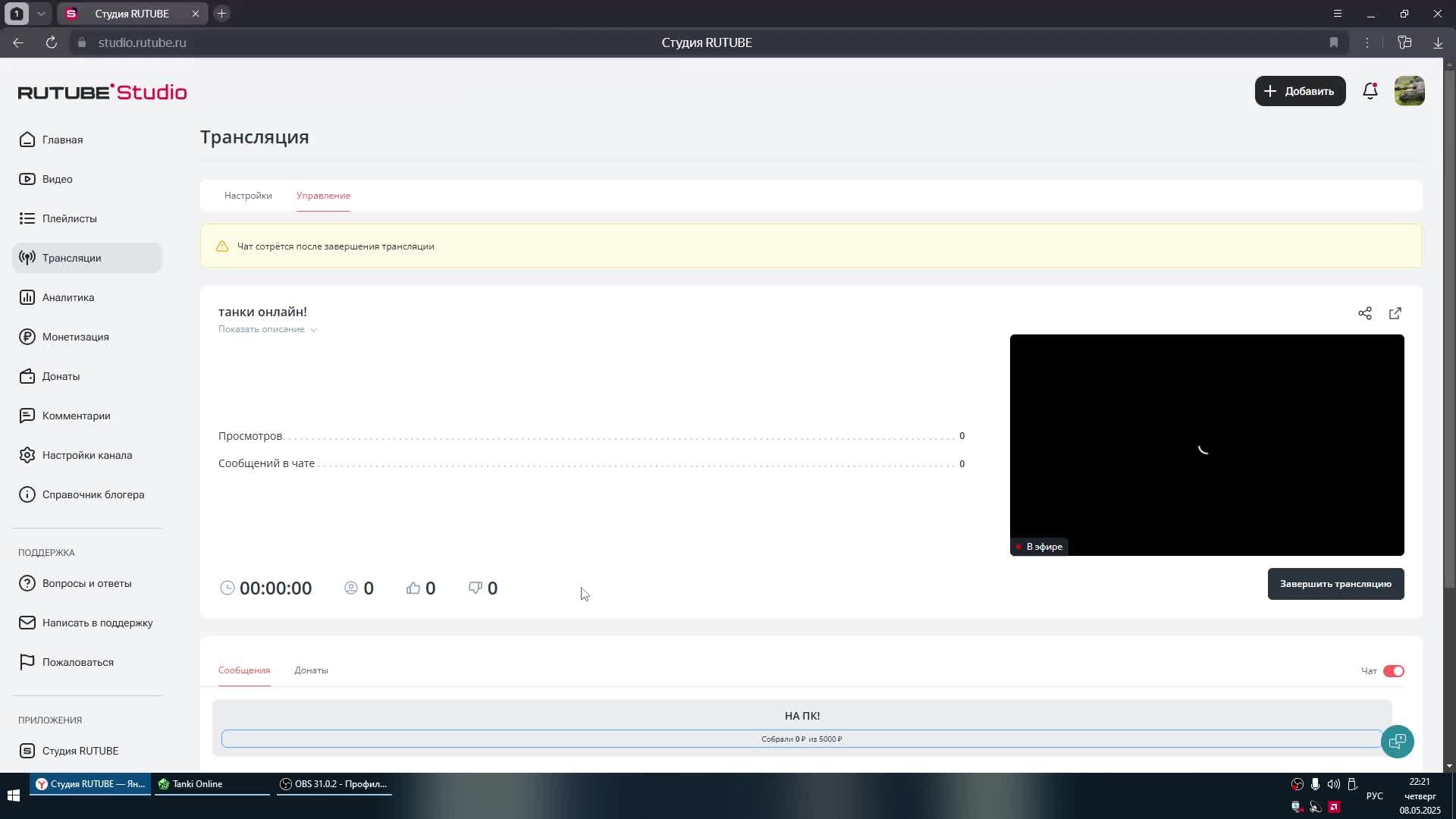Open notifications bell
The image size is (1456, 819).
point(1370,91)
